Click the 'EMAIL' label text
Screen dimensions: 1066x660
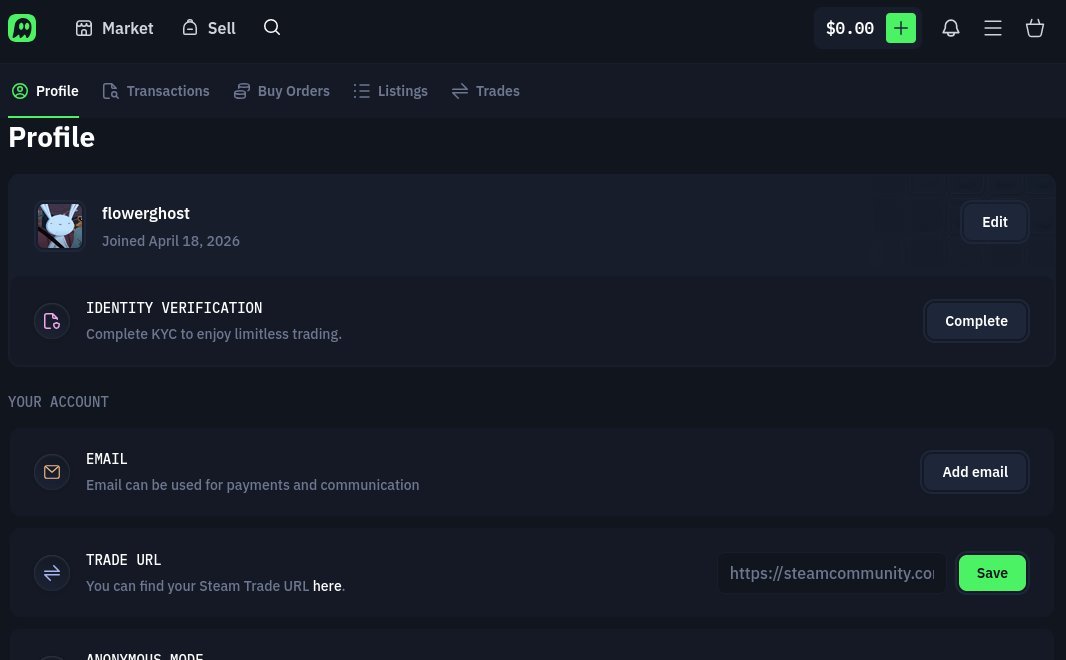click(x=107, y=459)
